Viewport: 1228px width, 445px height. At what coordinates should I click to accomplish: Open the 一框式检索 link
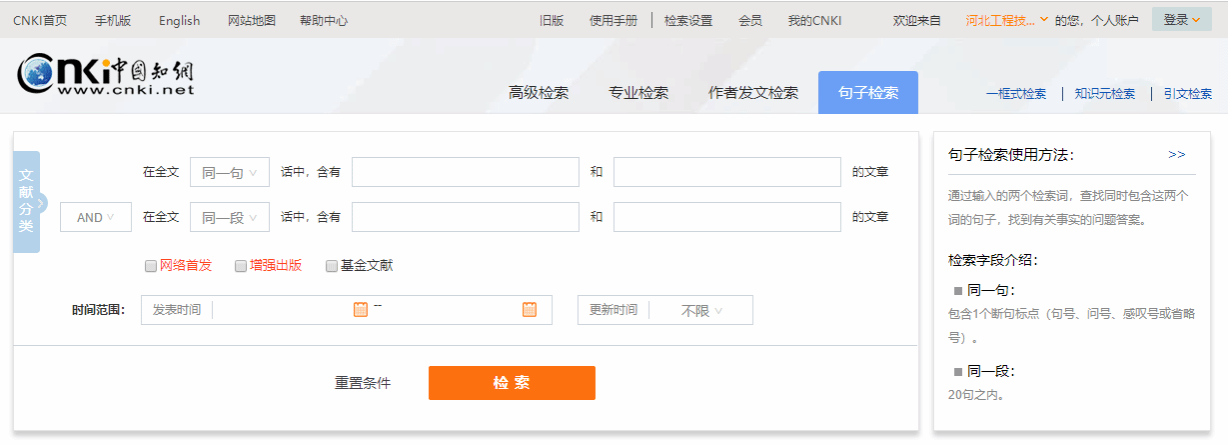point(1016,94)
